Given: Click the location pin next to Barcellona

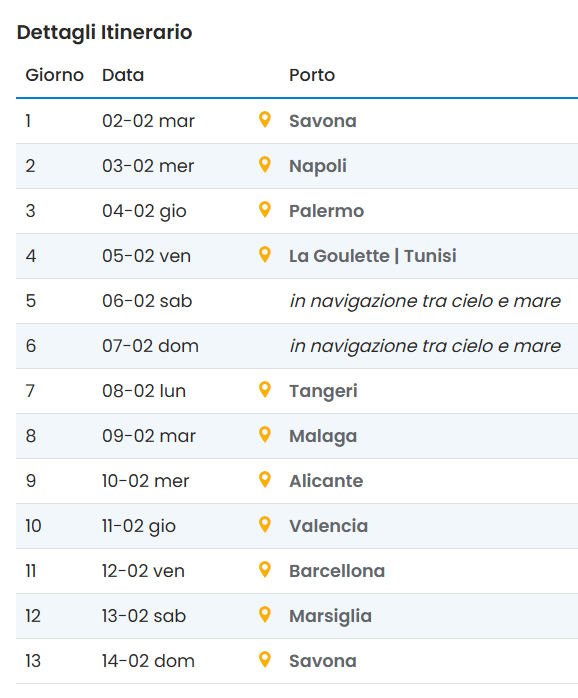Looking at the screenshot, I should (265, 569).
